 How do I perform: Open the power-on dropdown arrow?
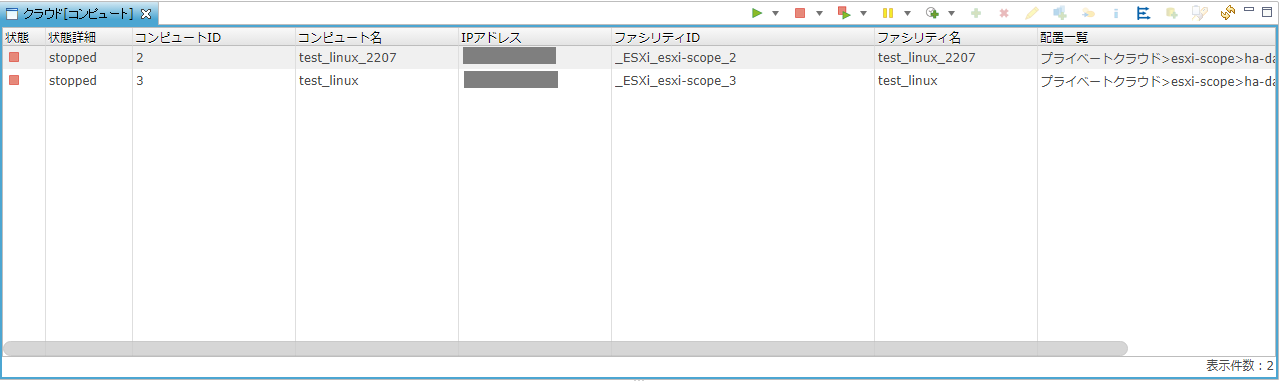[775, 13]
